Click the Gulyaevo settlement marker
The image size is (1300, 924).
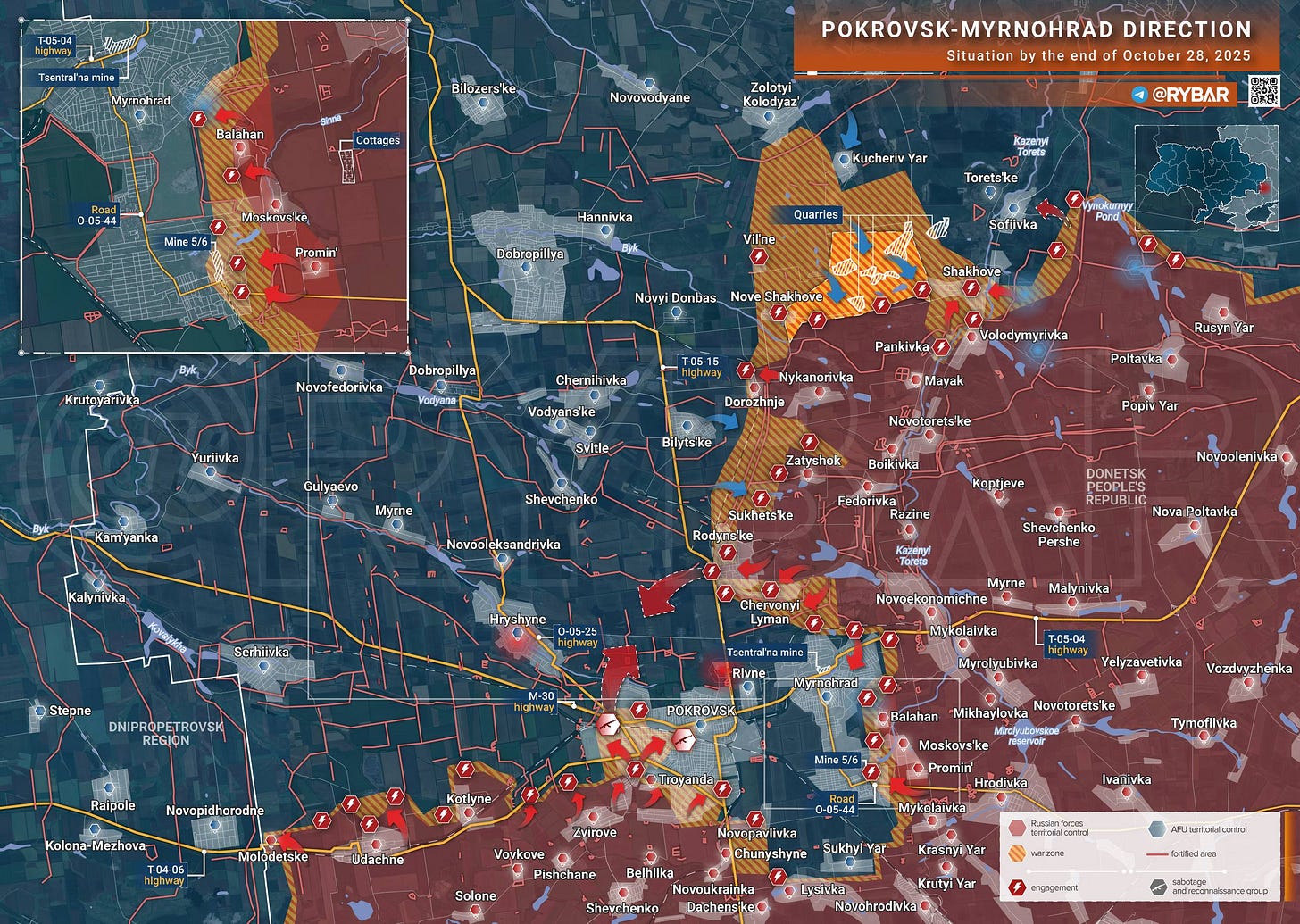tap(332, 502)
